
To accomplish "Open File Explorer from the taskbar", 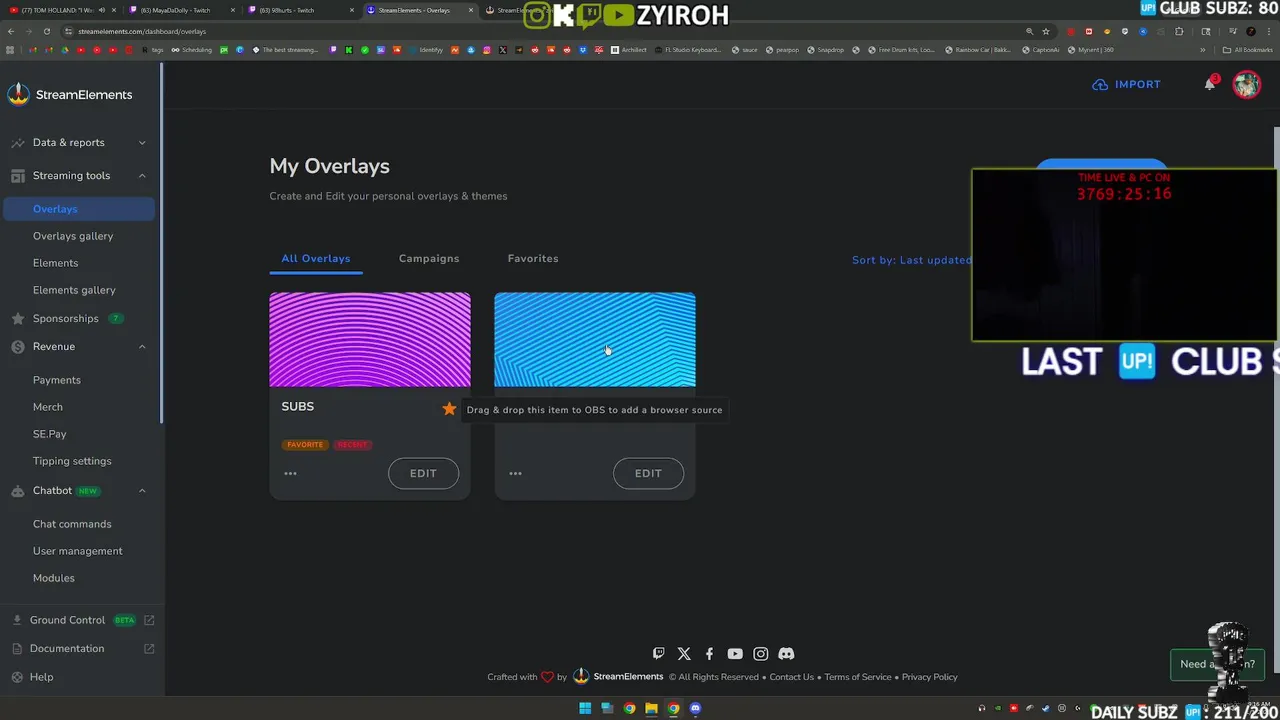I will tap(651, 709).
